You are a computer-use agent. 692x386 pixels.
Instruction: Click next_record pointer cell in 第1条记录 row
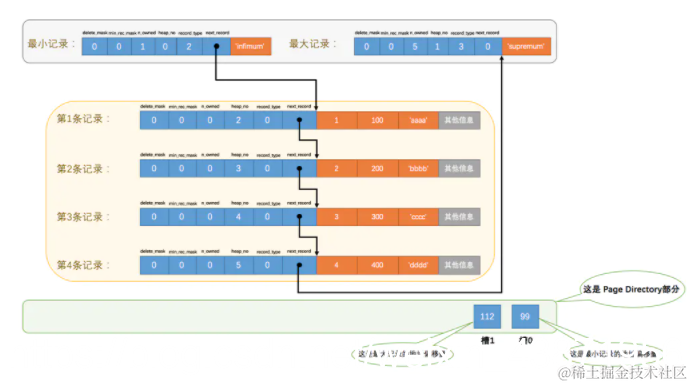[x=299, y=120]
